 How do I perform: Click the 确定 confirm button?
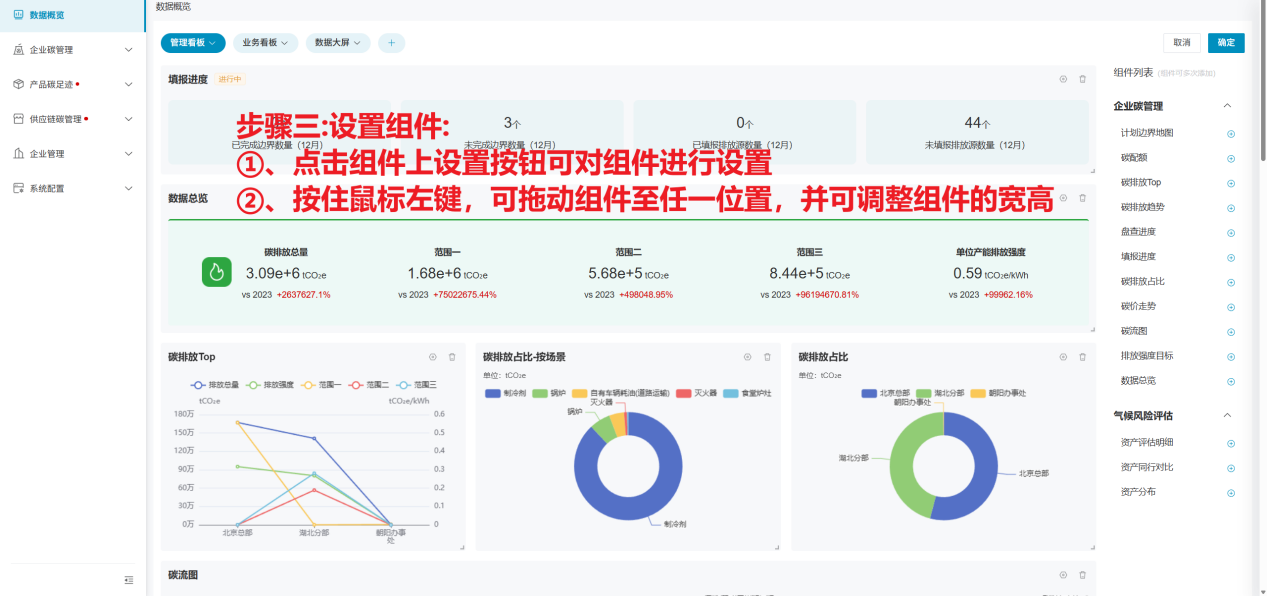coord(1226,43)
